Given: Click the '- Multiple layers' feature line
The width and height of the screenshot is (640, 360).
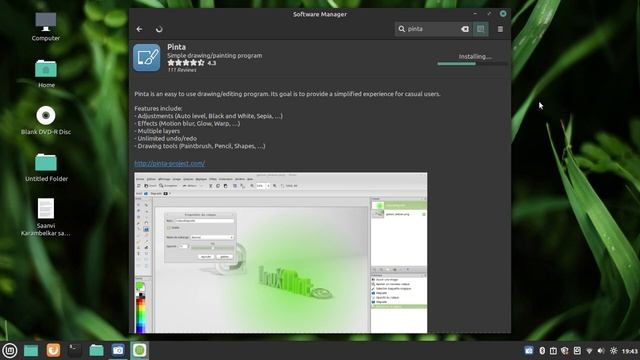Looking at the screenshot, I should [x=157, y=131].
